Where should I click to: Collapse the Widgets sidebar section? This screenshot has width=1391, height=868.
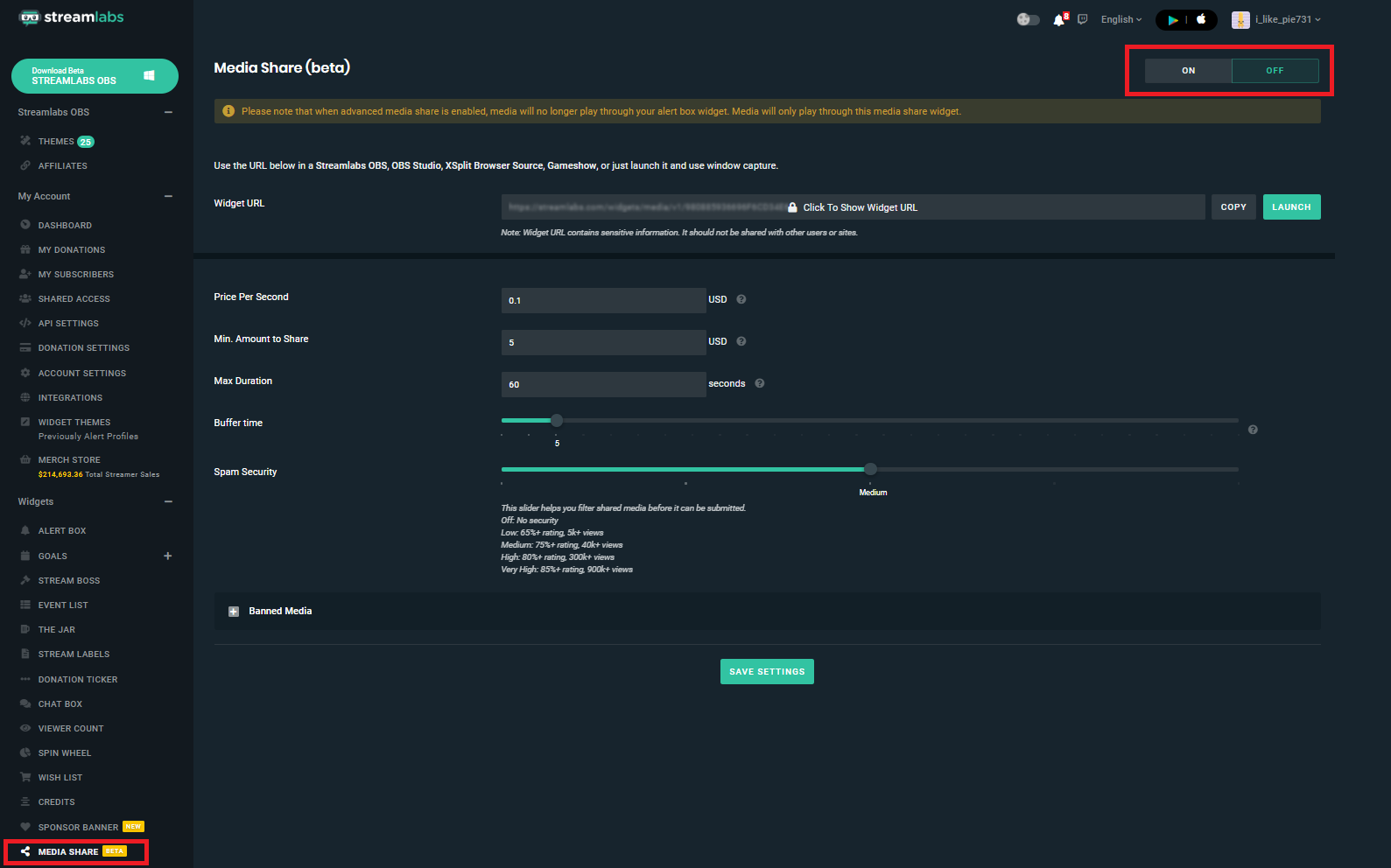coord(168,501)
